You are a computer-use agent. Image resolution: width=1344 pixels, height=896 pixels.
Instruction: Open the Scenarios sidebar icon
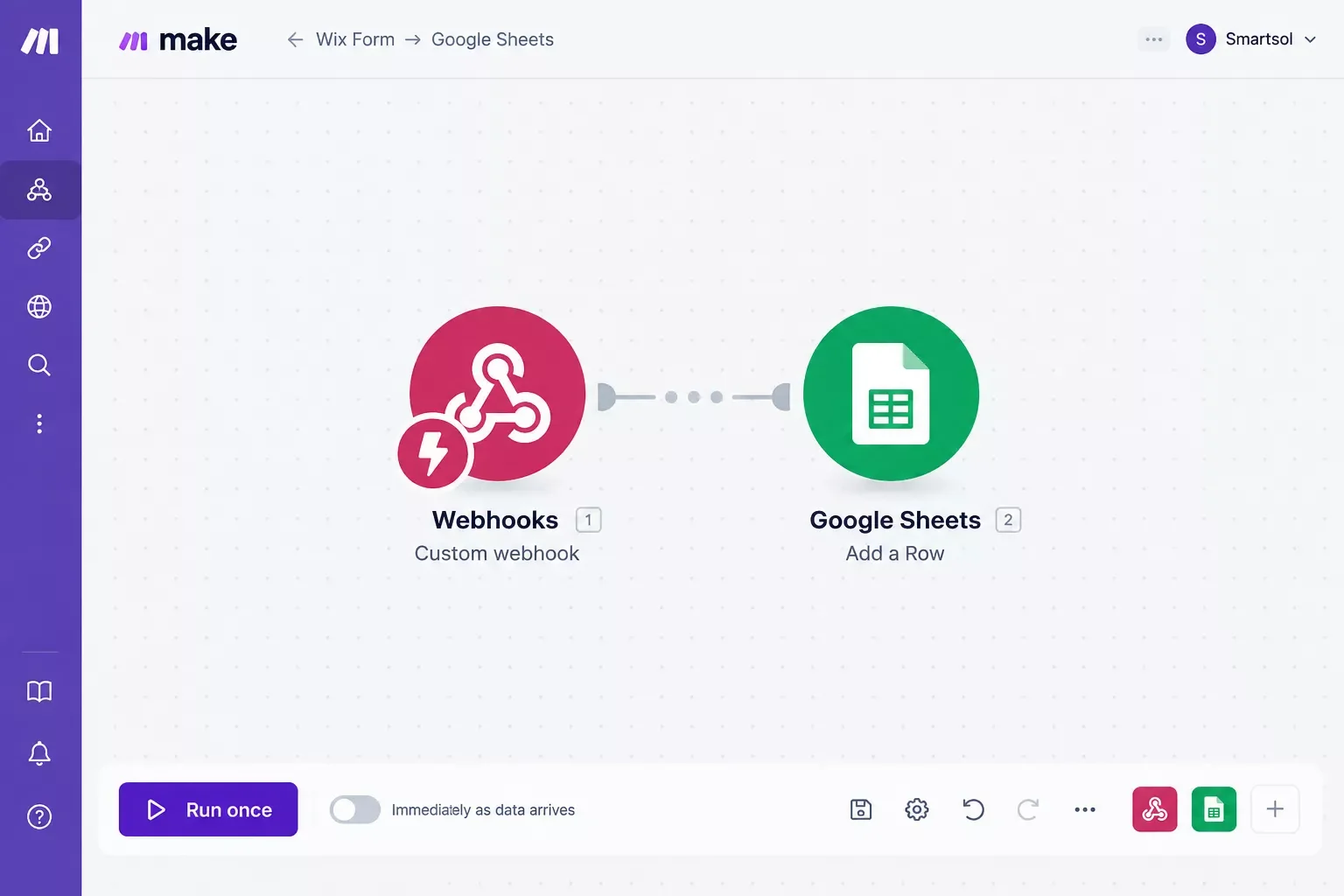[x=39, y=190]
